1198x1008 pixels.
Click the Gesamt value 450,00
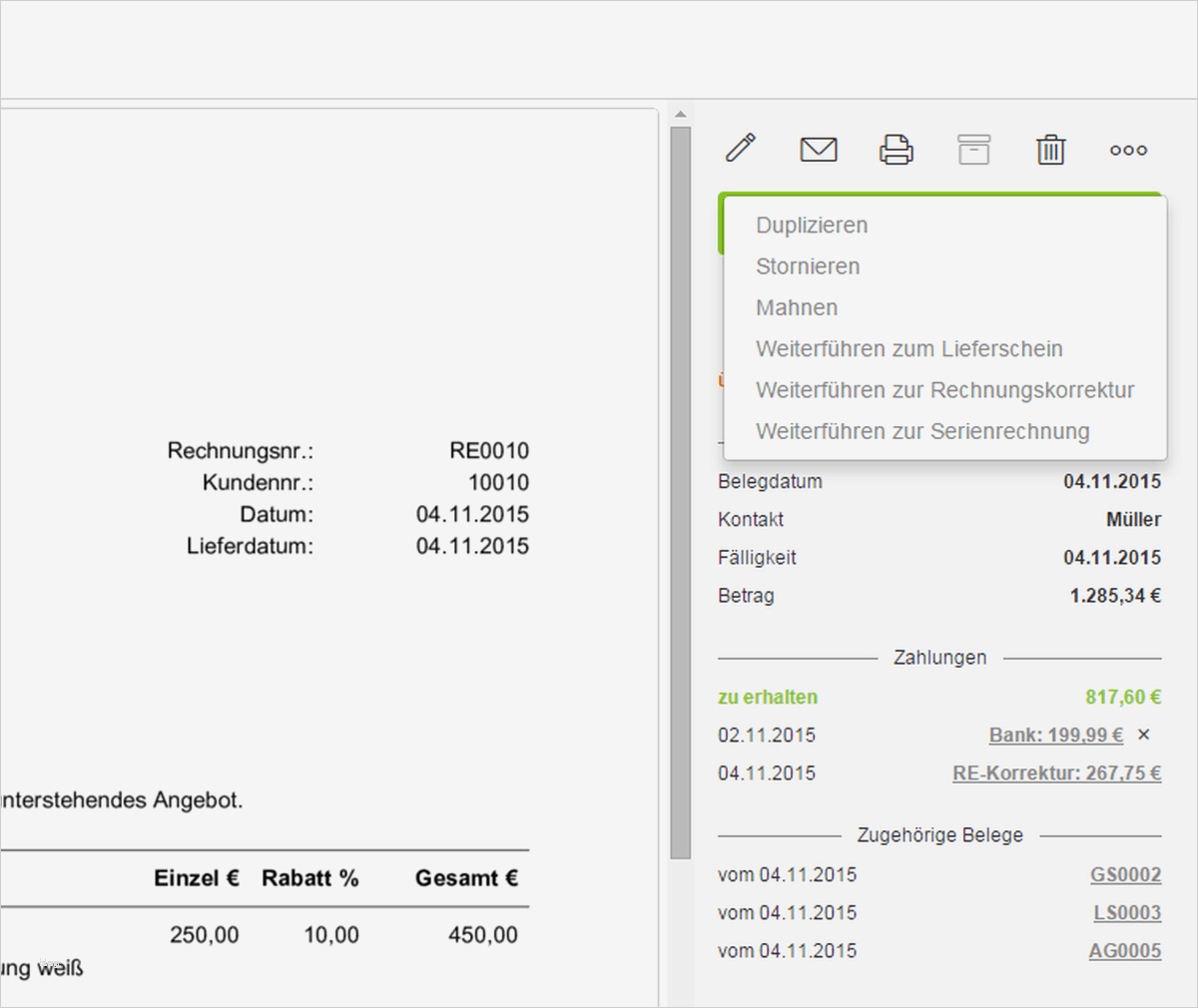click(482, 935)
